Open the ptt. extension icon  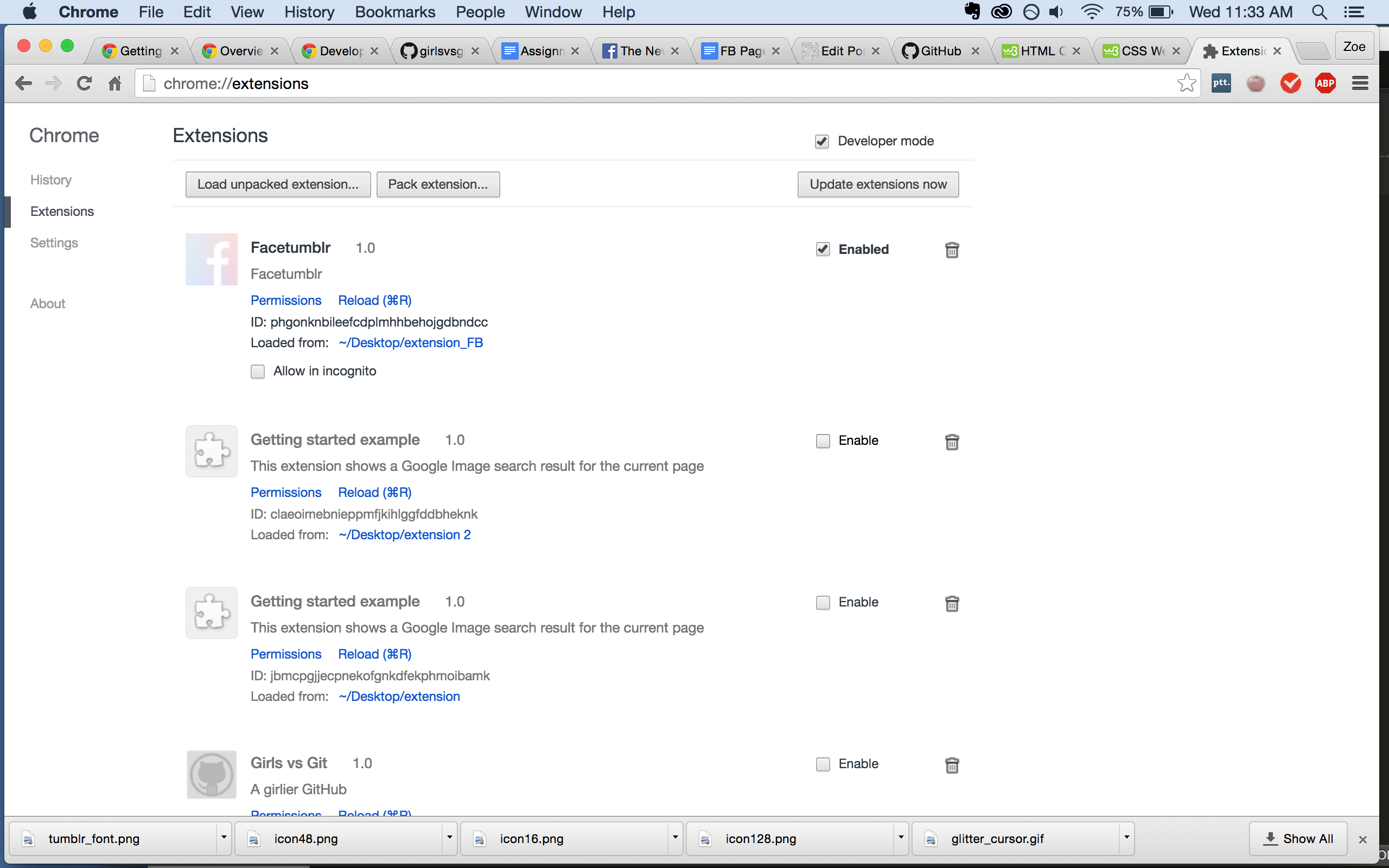(1221, 84)
